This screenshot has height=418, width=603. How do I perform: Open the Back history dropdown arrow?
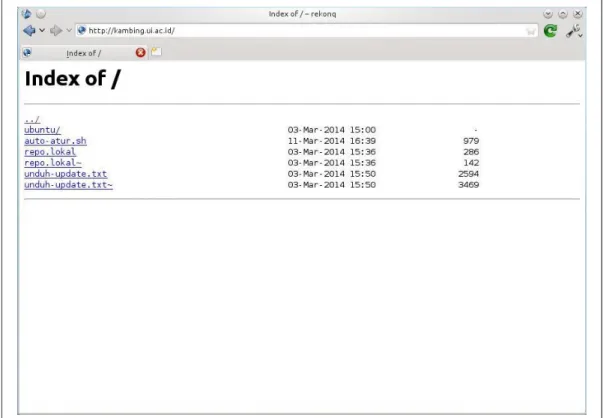(42, 30)
